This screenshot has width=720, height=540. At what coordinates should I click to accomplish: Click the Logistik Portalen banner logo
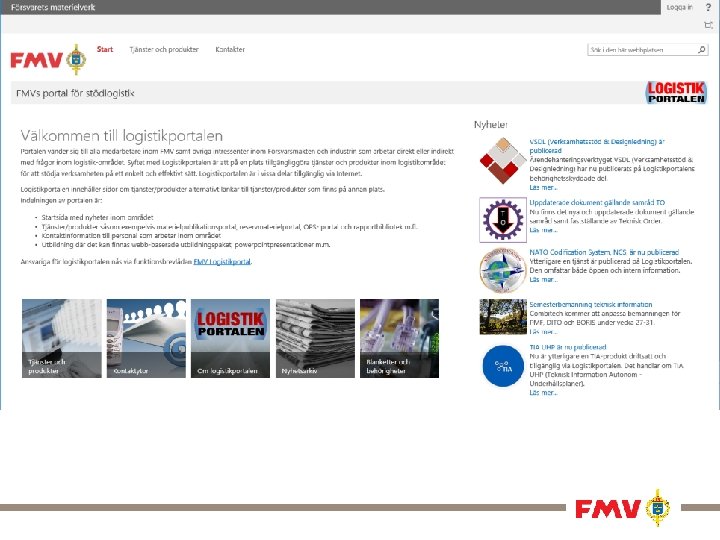coord(676,92)
